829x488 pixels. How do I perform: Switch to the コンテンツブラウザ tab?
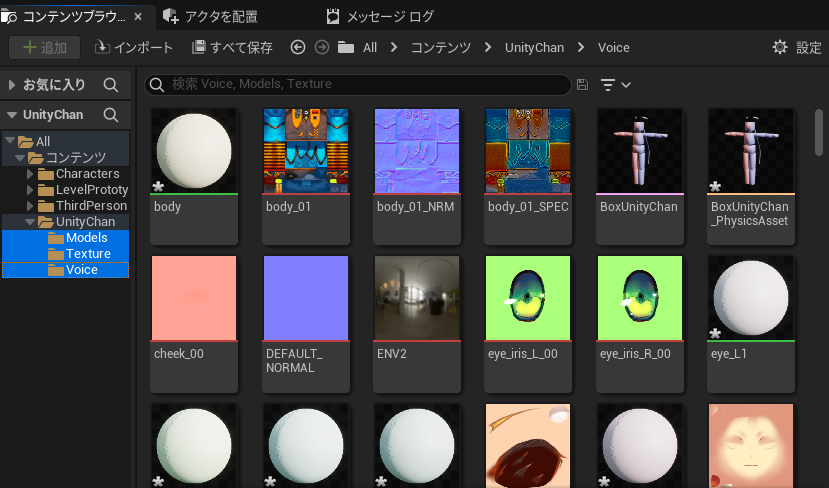click(x=73, y=17)
